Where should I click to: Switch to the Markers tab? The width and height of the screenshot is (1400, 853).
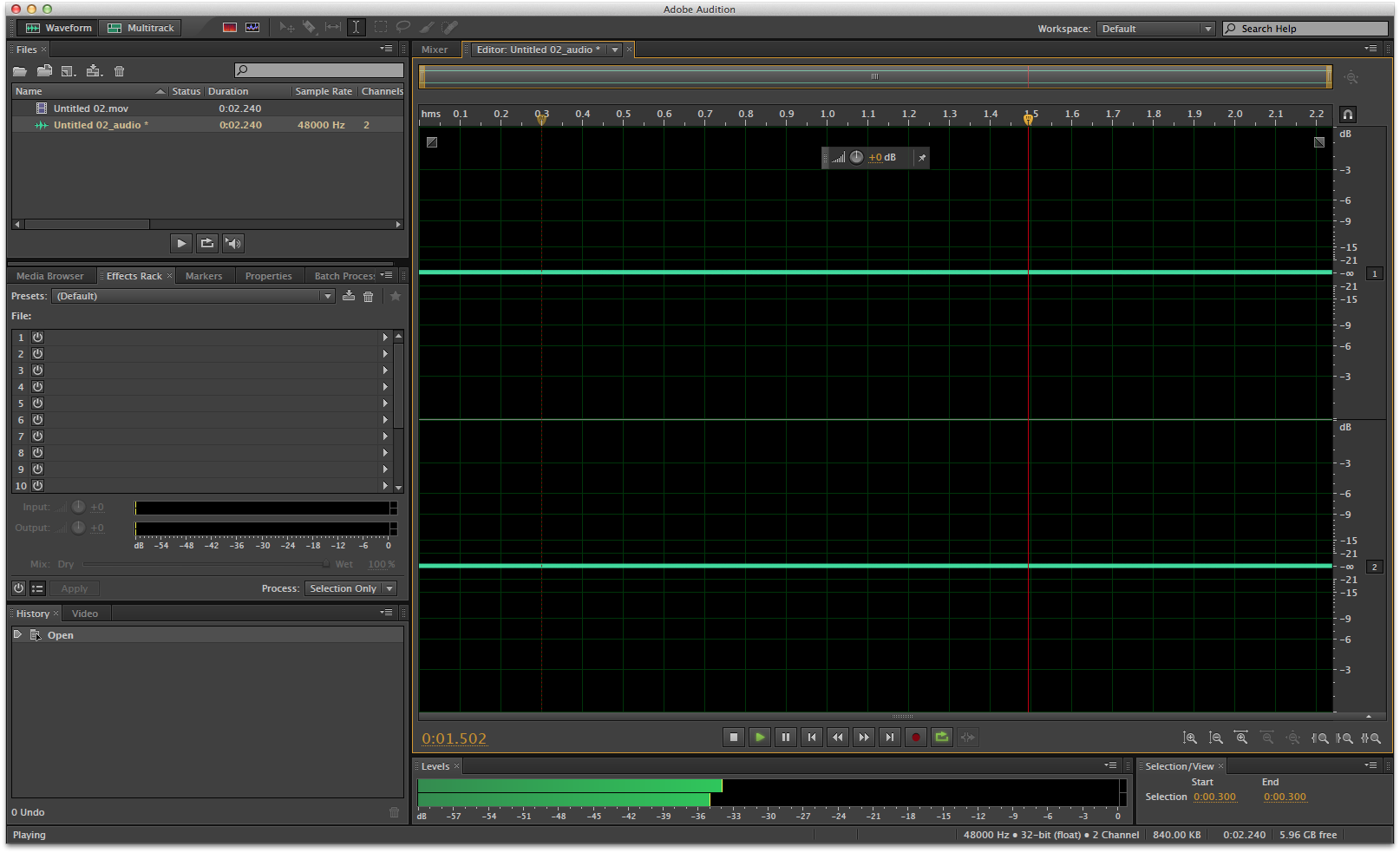(x=204, y=276)
